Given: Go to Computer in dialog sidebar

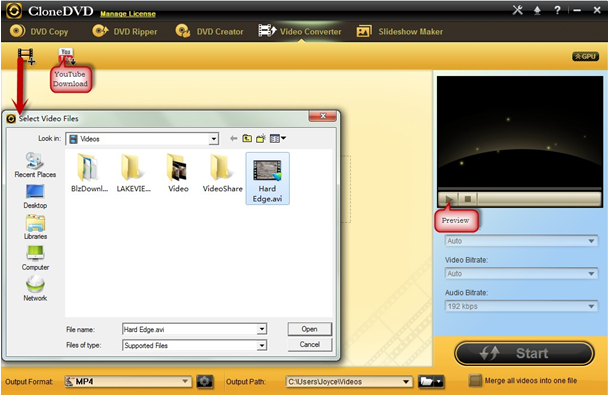Looking at the screenshot, I should pos(35,258).
